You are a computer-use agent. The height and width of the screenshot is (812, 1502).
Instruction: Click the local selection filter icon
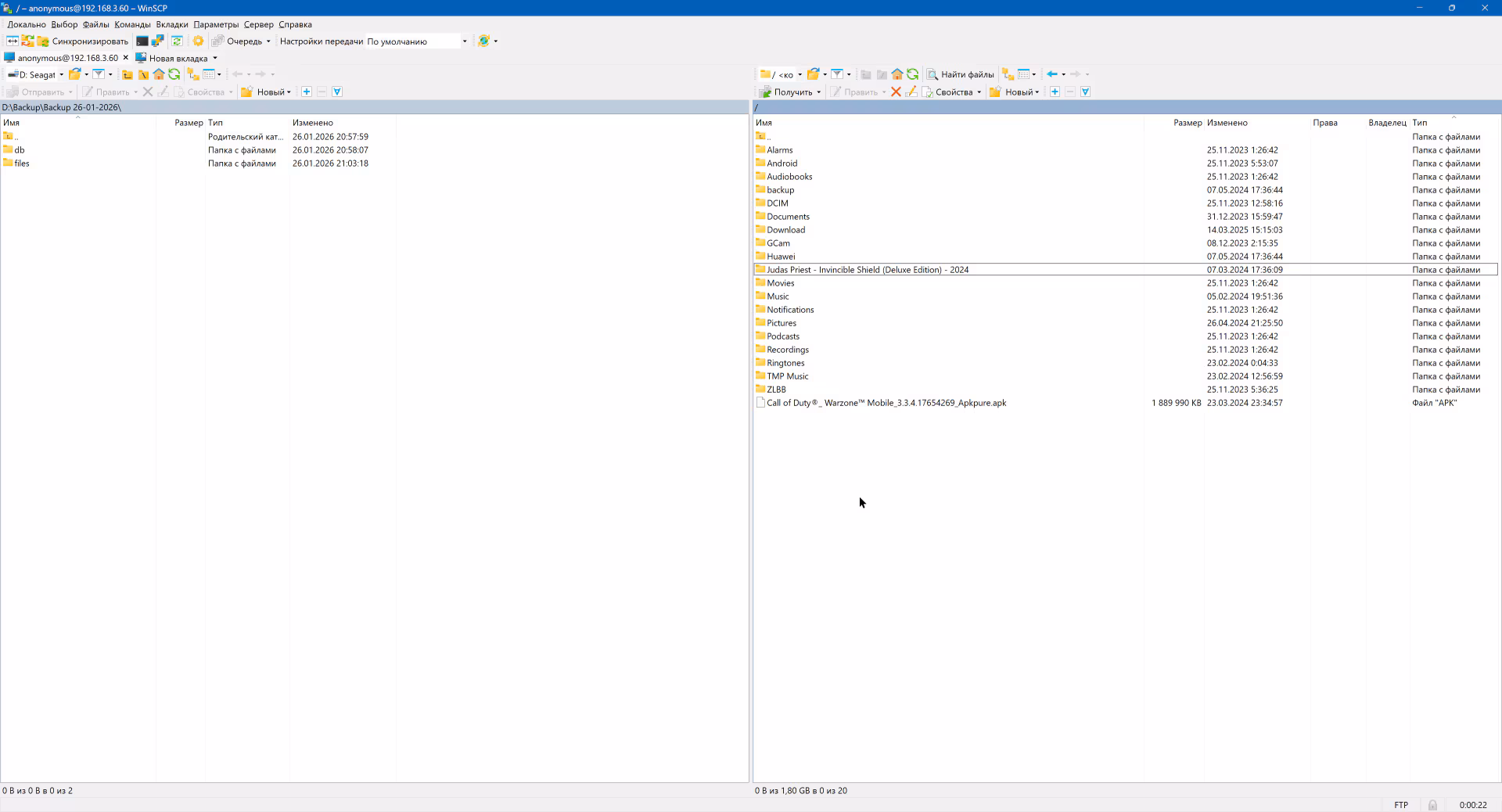[337, 92]
